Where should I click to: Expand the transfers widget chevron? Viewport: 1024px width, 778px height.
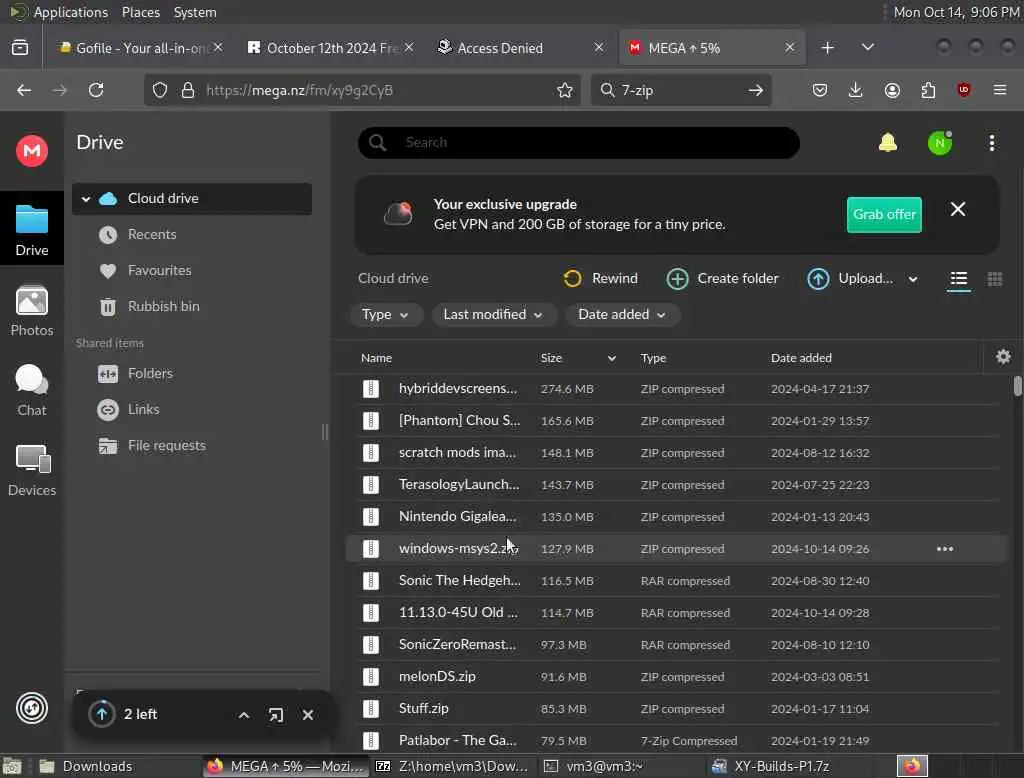tap(244, 715)
